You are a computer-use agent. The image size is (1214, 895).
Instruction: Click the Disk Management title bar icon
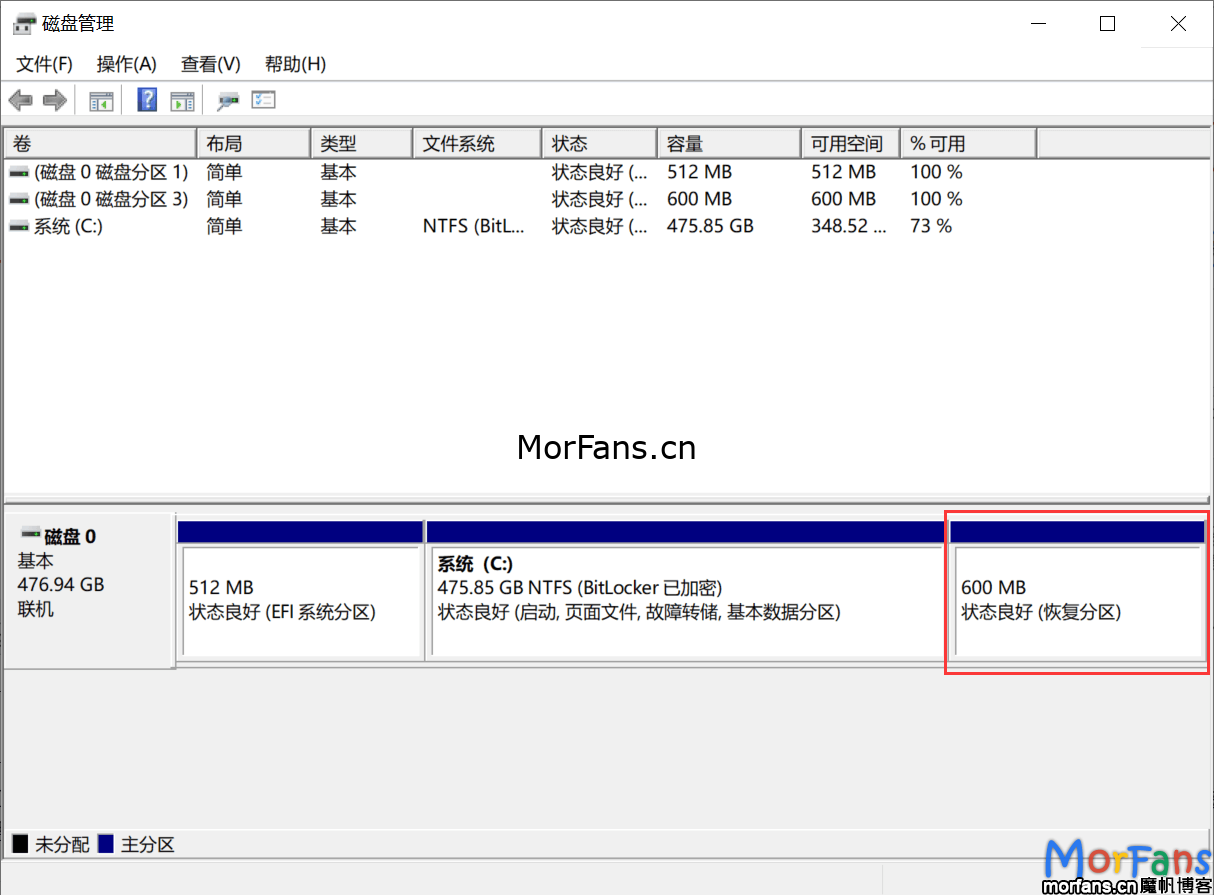click(24, 24)
